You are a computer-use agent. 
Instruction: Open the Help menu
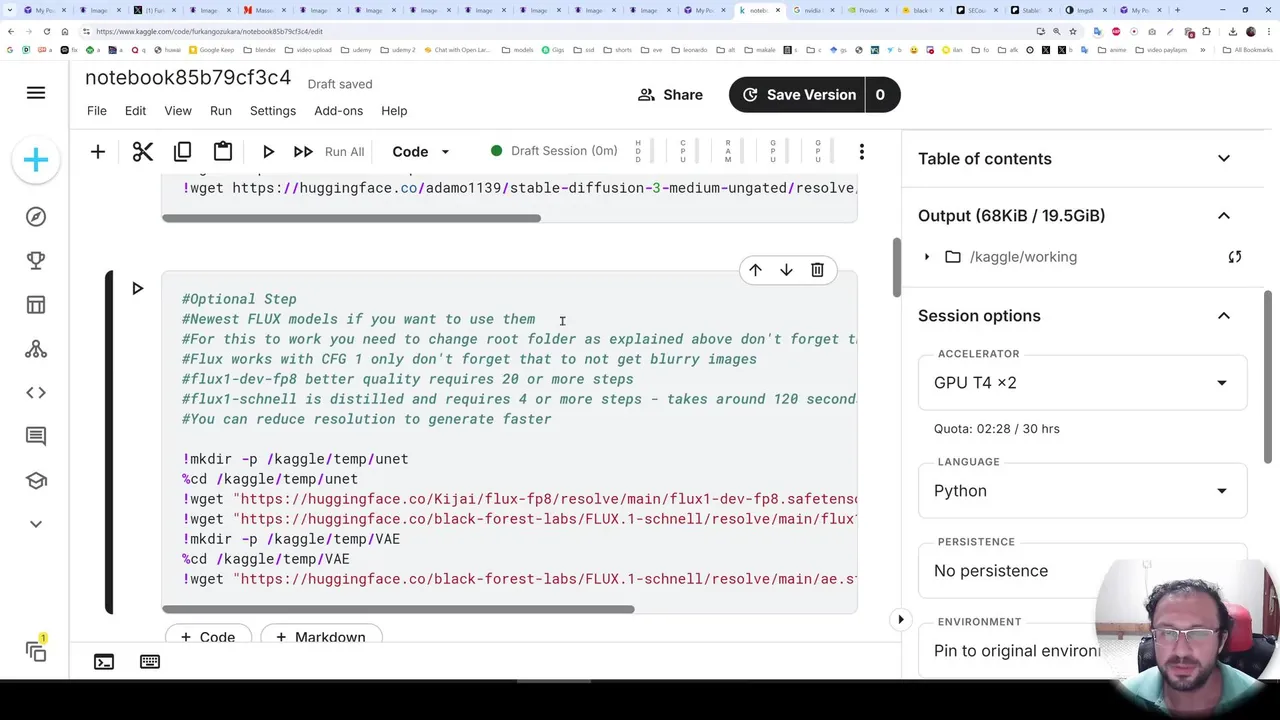click(x=394, y=111)
